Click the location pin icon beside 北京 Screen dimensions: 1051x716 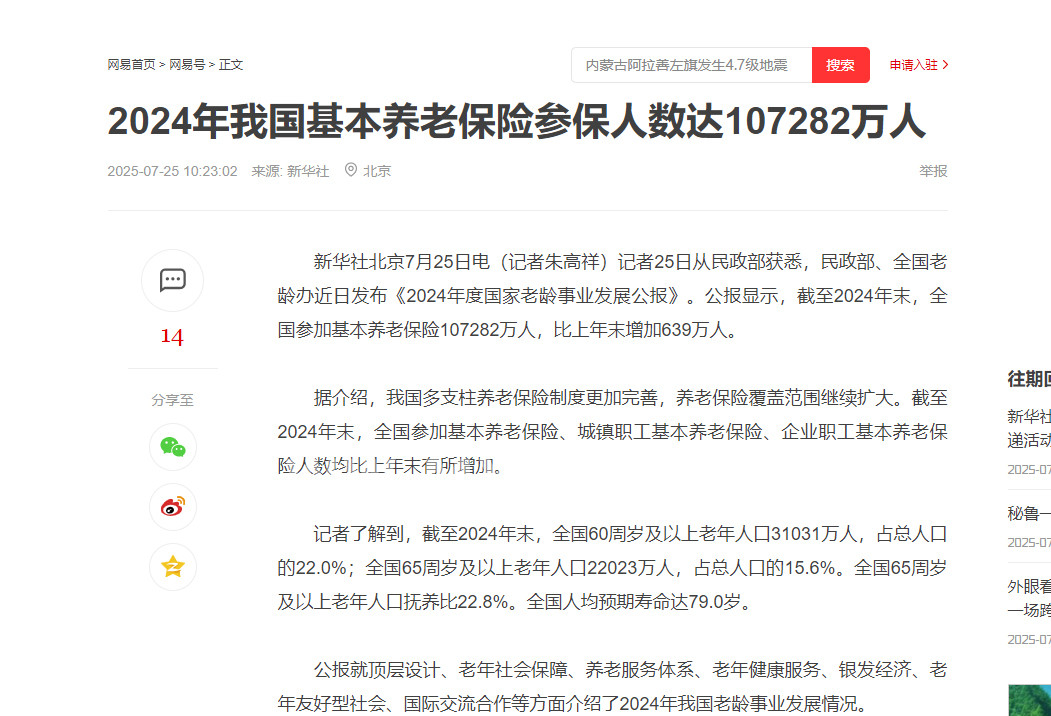pos(350,170)
